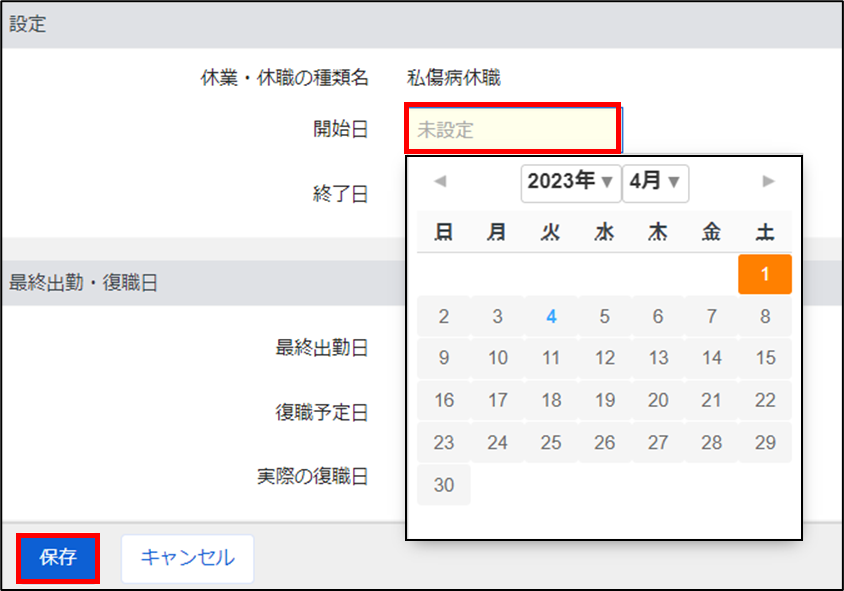Open the 2023年 year dropdown
The height and width of the screenshot is (591, 844).
point(570,182)
